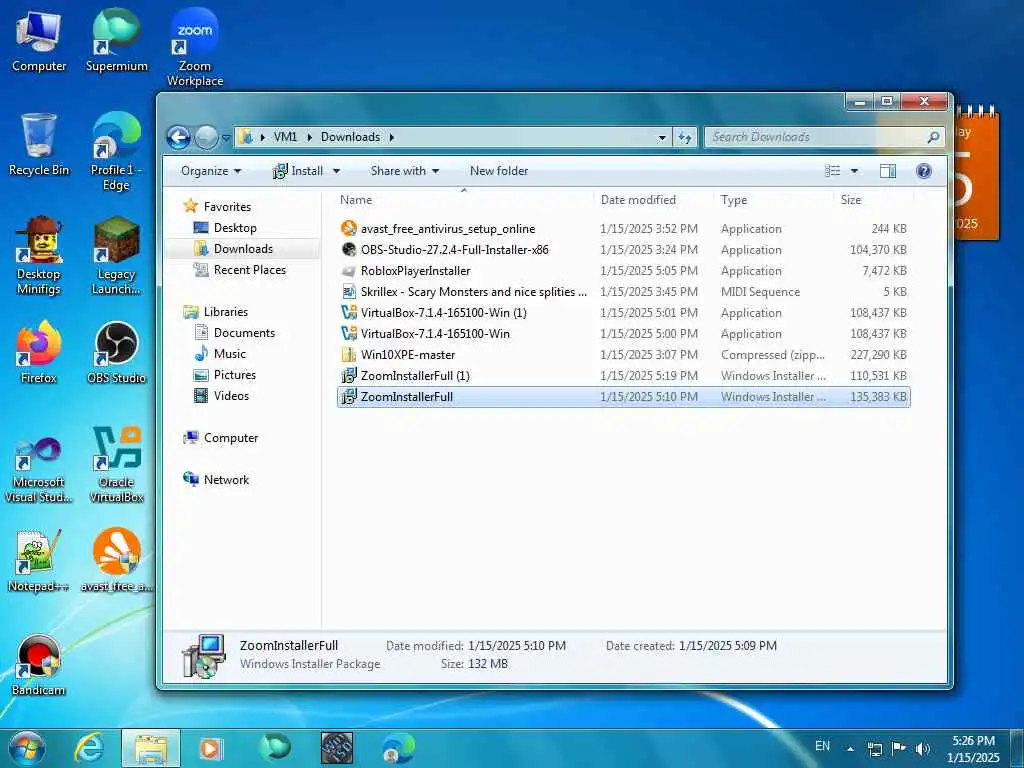Open Documents library in sidebar
This screenshot has height=768, width=1024.
236,333
